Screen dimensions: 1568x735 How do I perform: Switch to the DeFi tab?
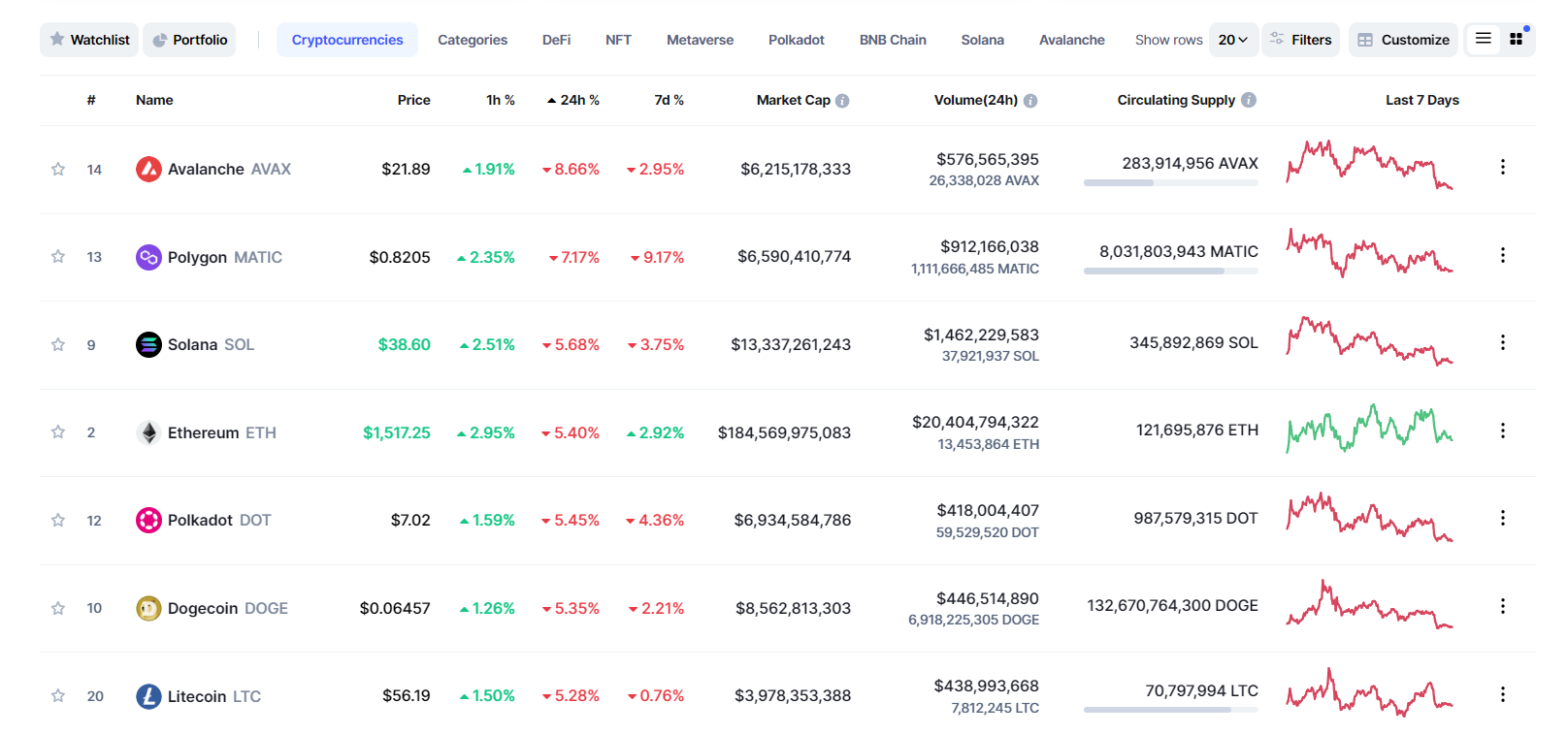556,40
